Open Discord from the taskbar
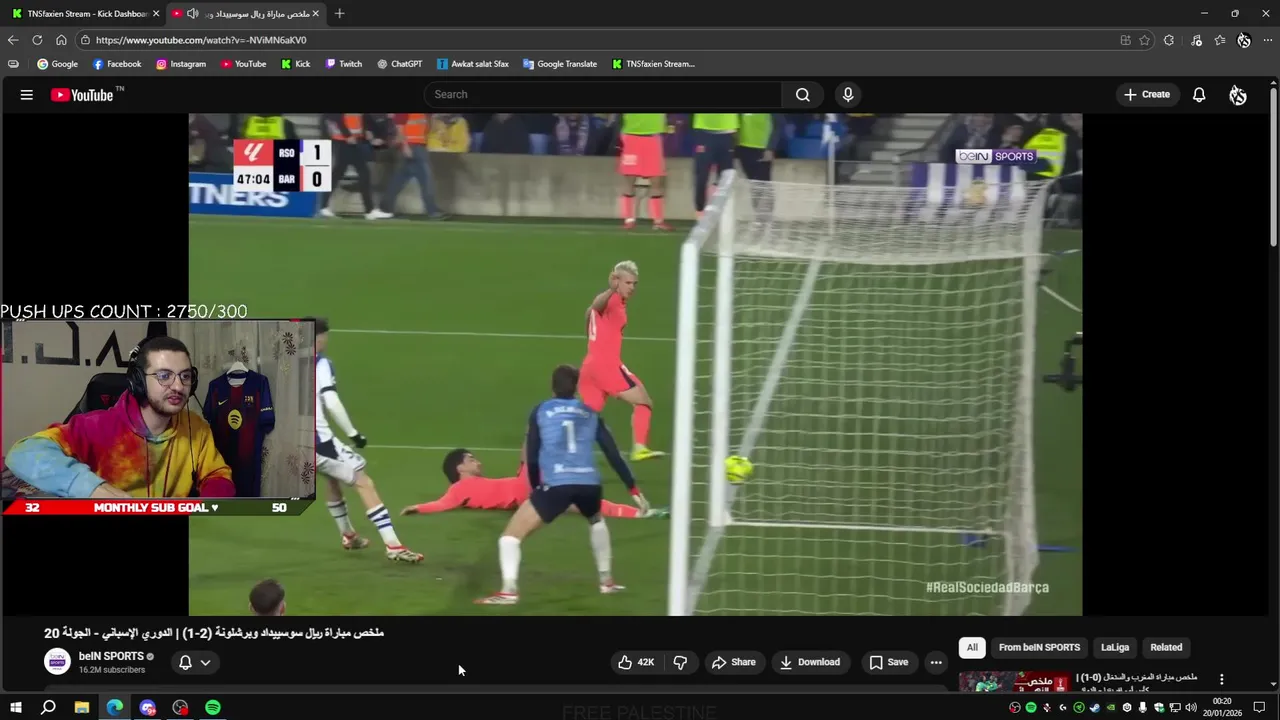The image size is (1280, 720). tap(148, 707)
